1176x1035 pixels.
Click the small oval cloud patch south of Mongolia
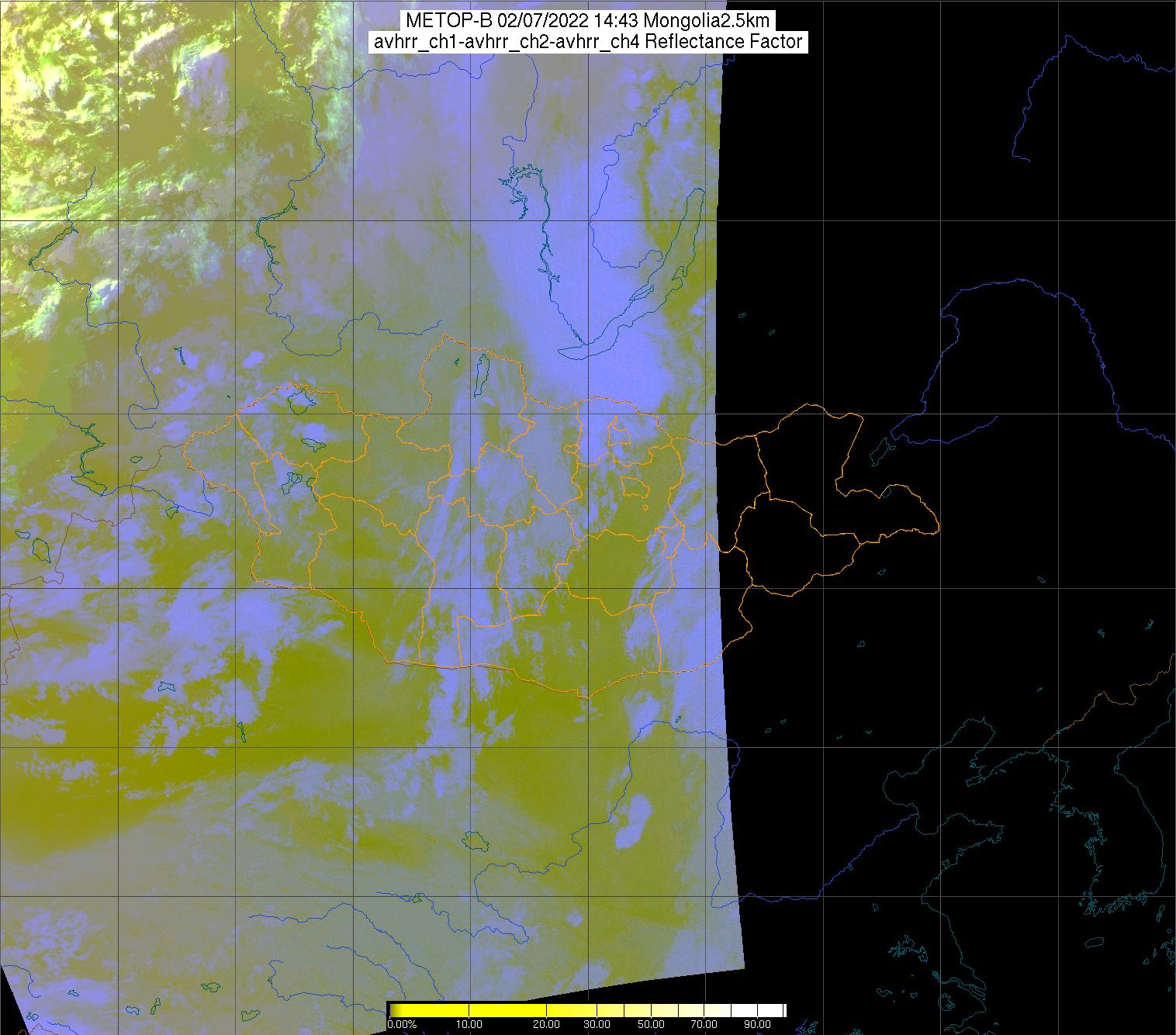pyautogui.click(x=638, y=815)
